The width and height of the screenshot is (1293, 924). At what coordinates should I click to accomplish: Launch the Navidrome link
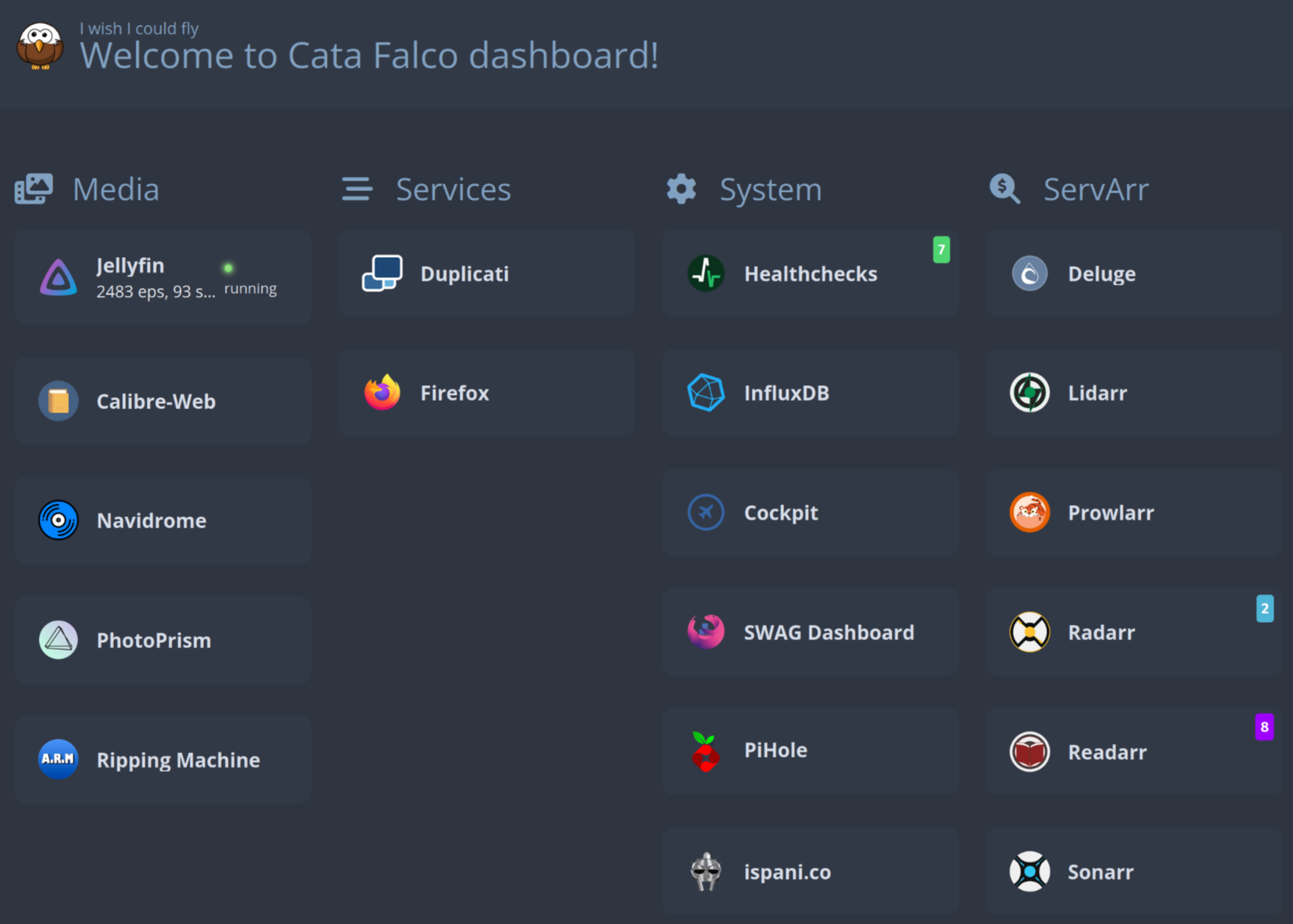click(x=163, y=520)
